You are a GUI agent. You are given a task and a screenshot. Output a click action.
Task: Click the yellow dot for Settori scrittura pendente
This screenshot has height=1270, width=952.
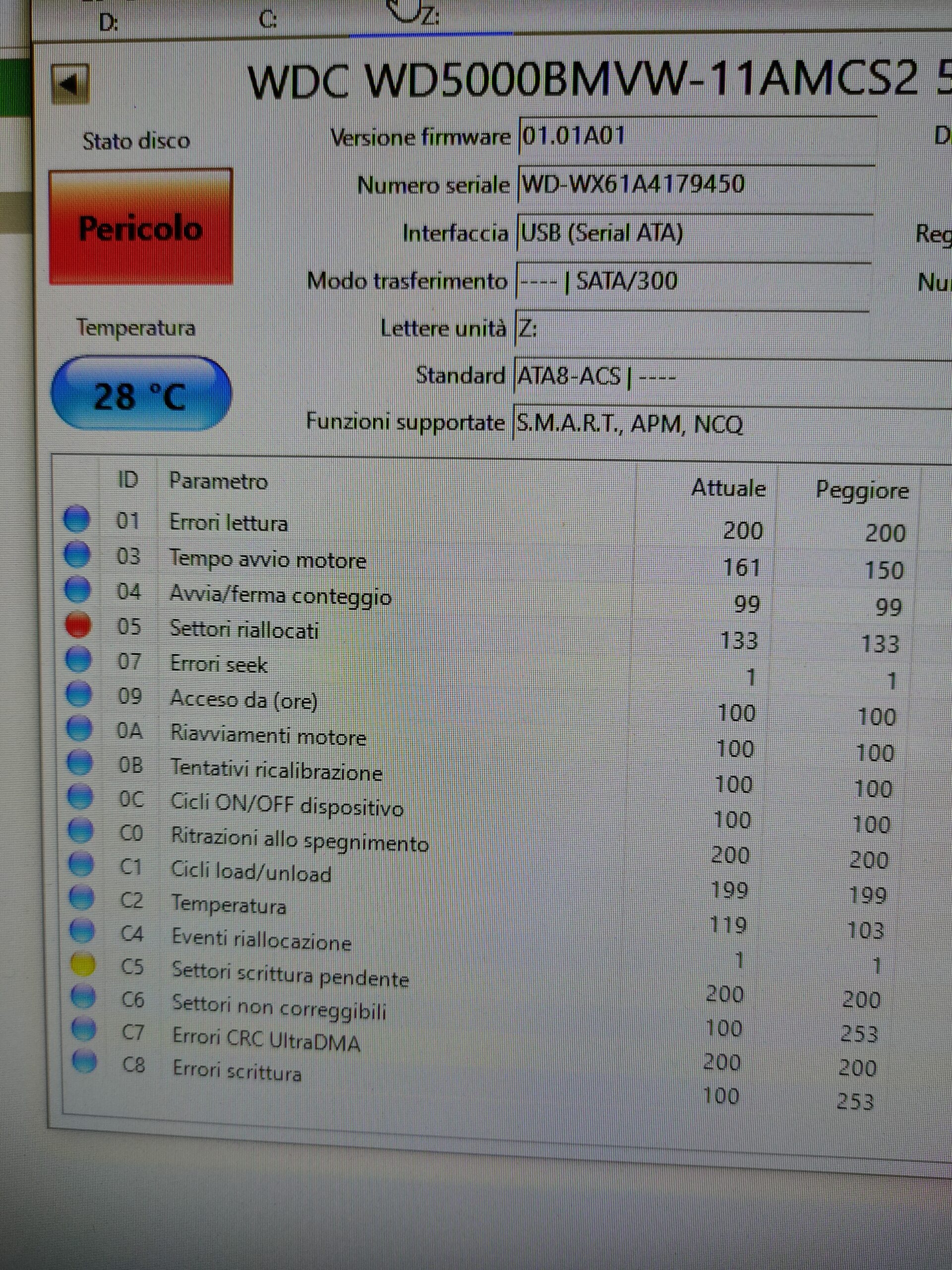coord(83,963)
